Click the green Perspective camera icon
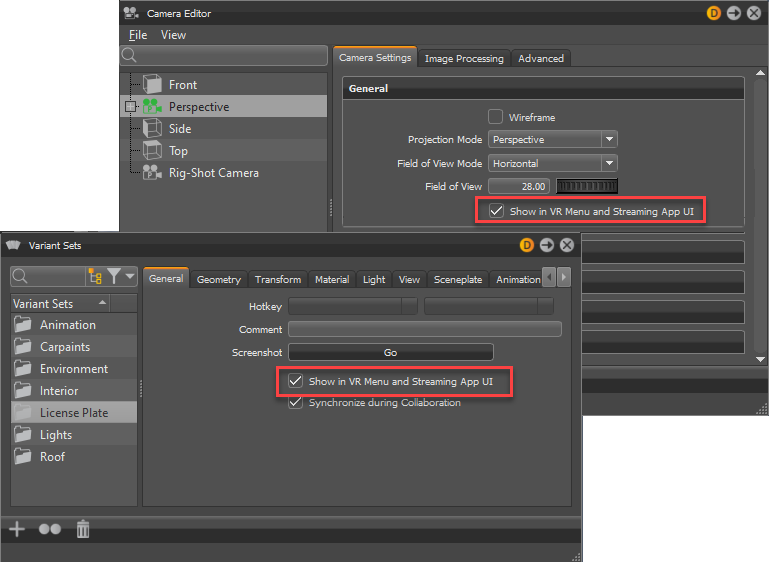Viewport: 769px width, 562px height. (152, 106)
